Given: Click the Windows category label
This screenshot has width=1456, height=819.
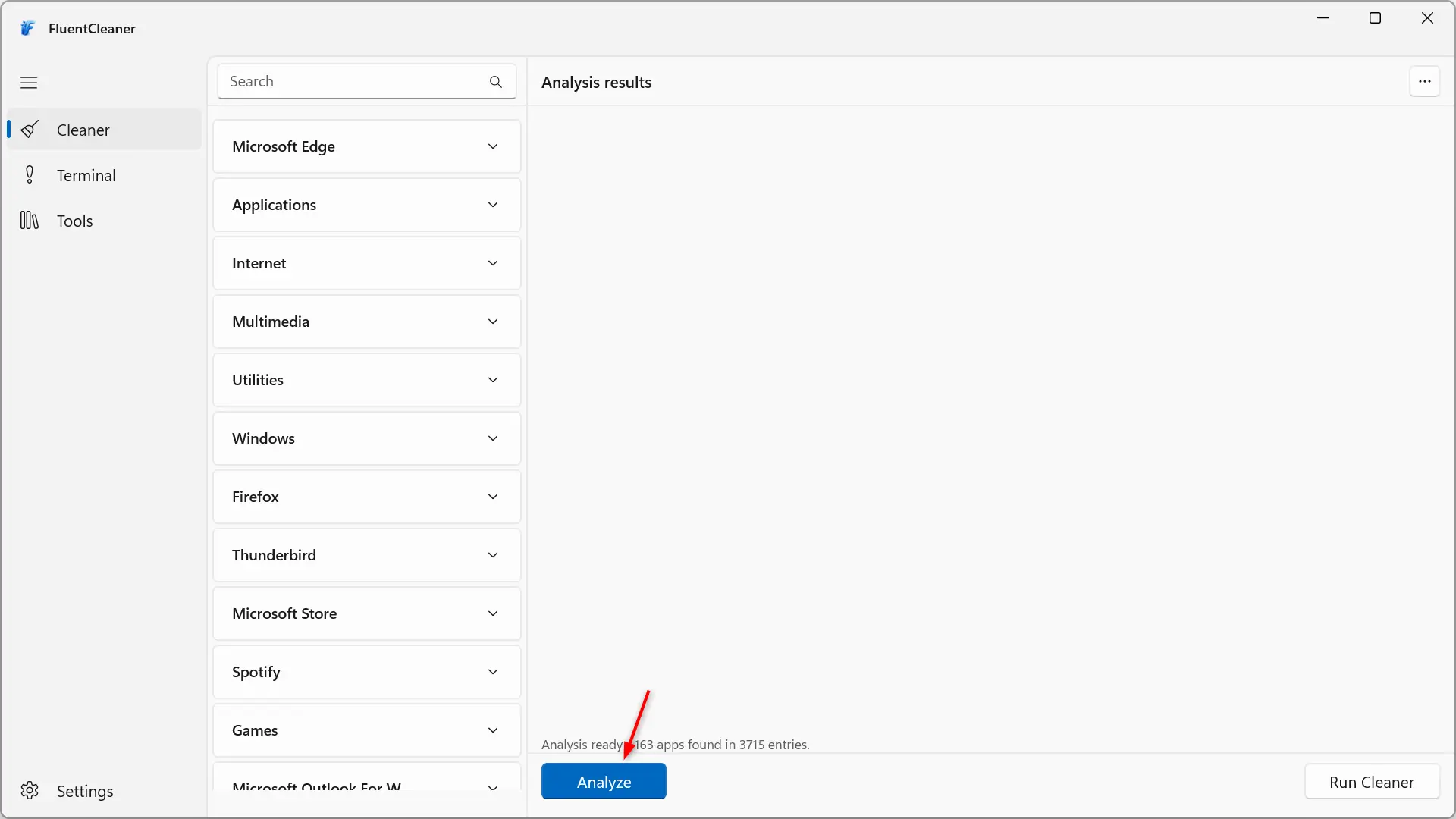Looking at the screenshot, I should (x=263, y=438).
